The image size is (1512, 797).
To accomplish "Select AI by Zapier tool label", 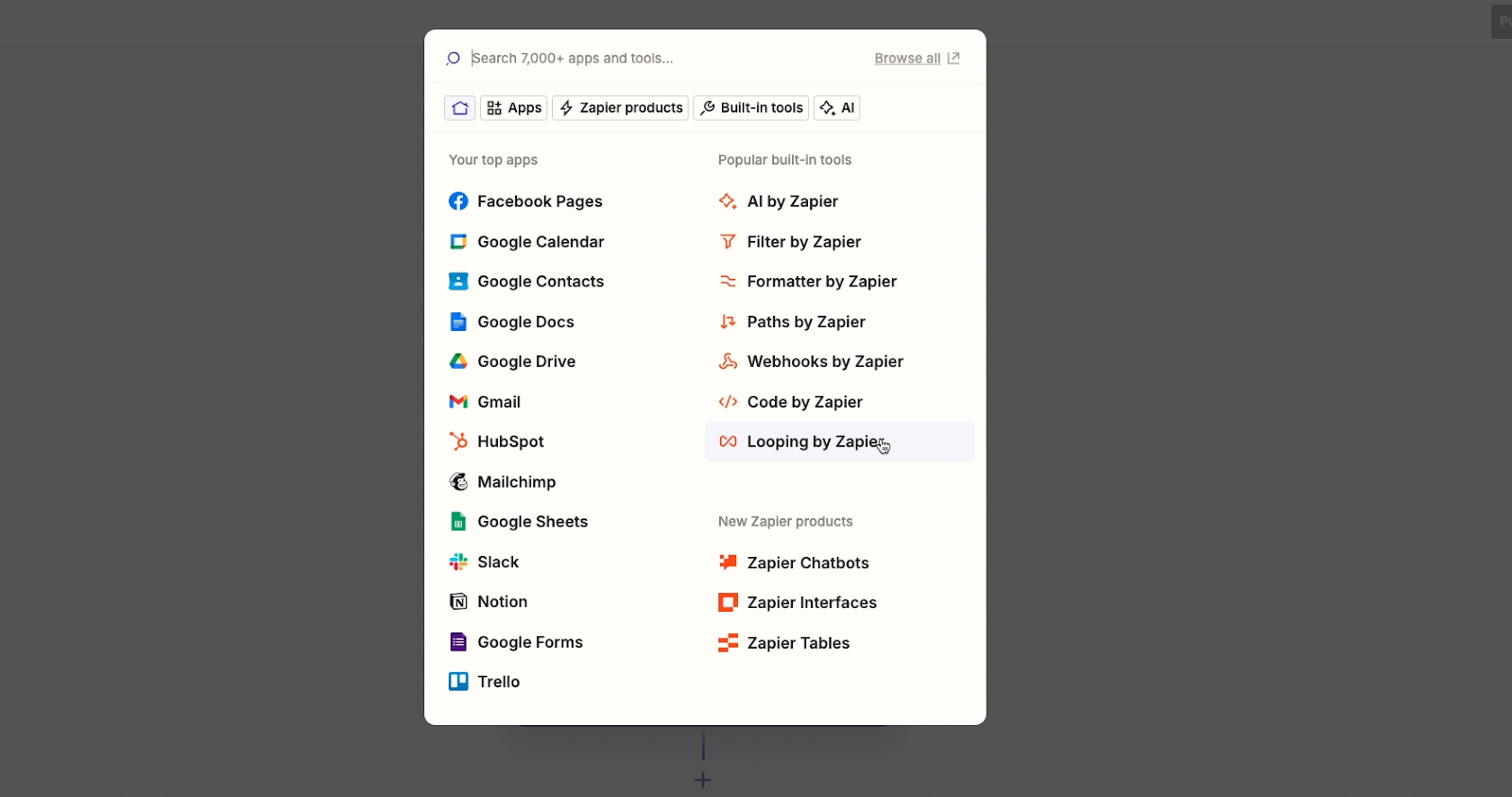I will pos(793,201).
